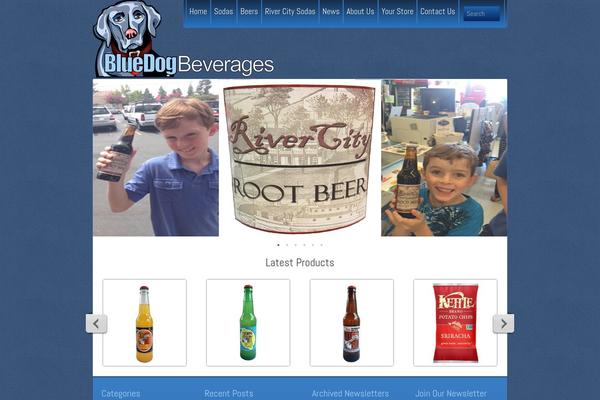The image size is (600, 400).
Task: Click the Join Our Newsletter heading
Action: click(451, 393)
